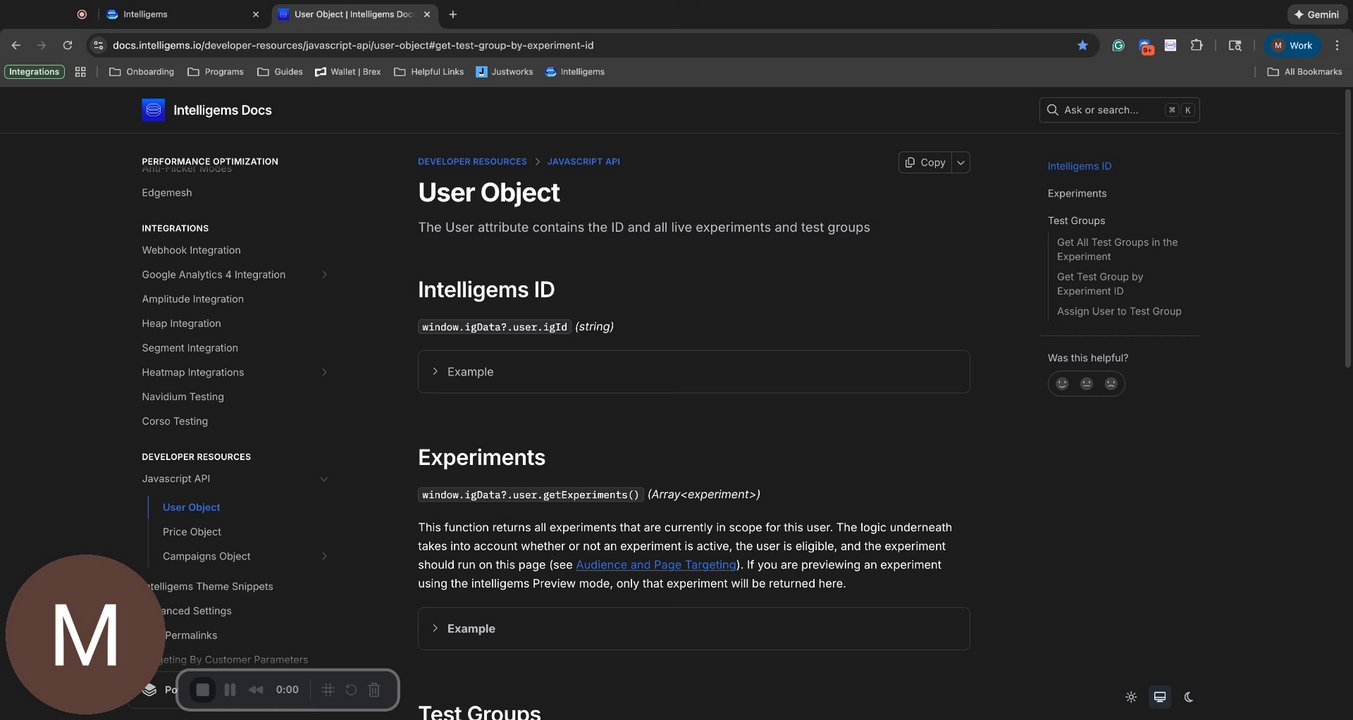Click the Ask or search field

[x=1110, y=110]
